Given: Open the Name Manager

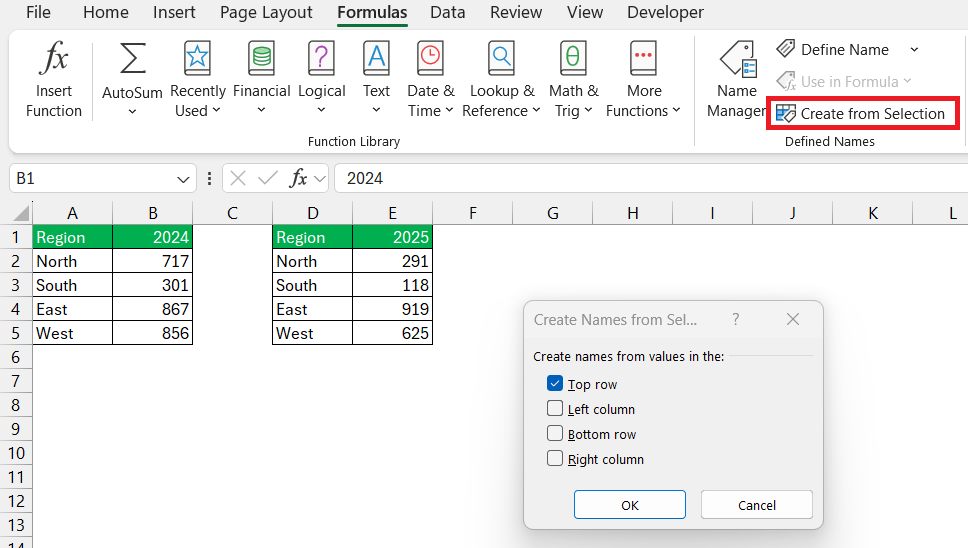Looking at the screenshot, I should pos(736,80).
